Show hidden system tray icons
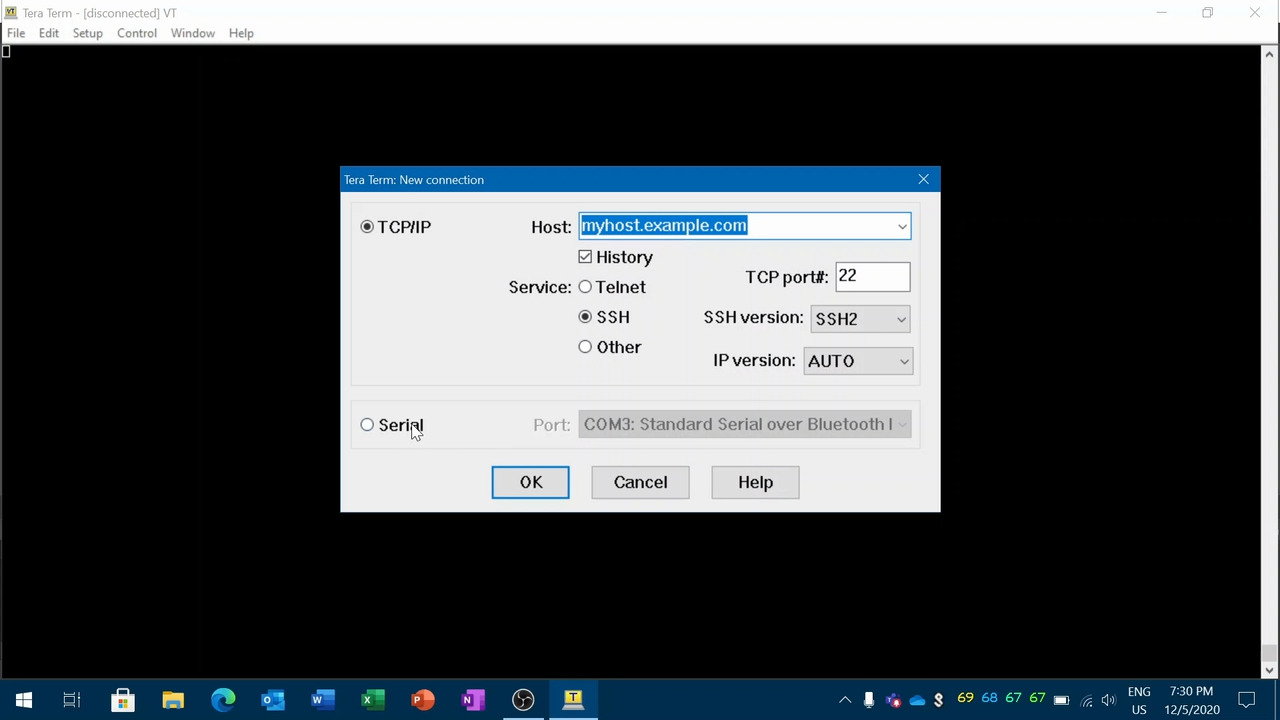 (x=845, y=700)
